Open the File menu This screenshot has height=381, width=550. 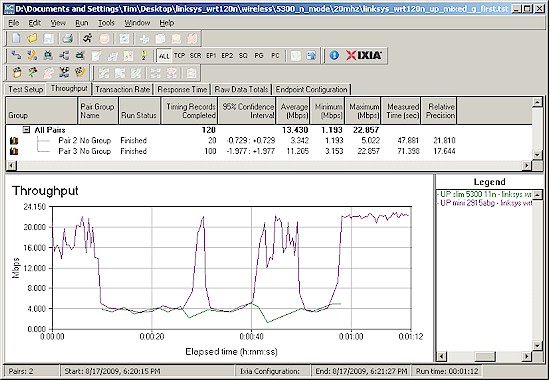(x=14, y=23)
